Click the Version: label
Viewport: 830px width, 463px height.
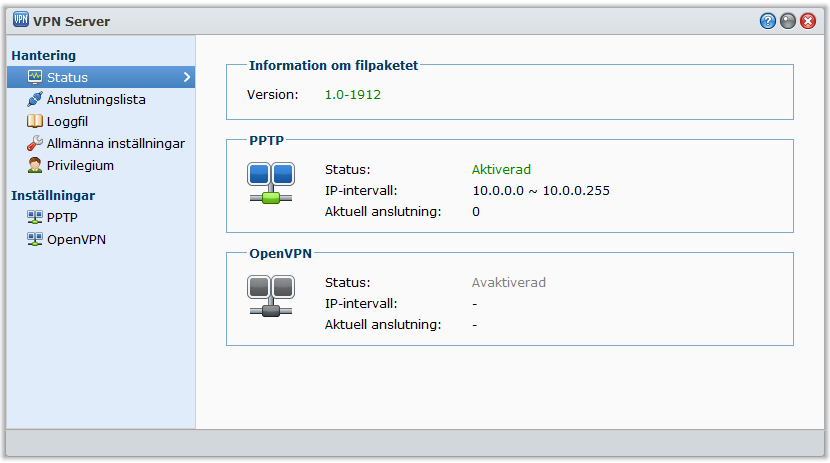coord(273,95)
